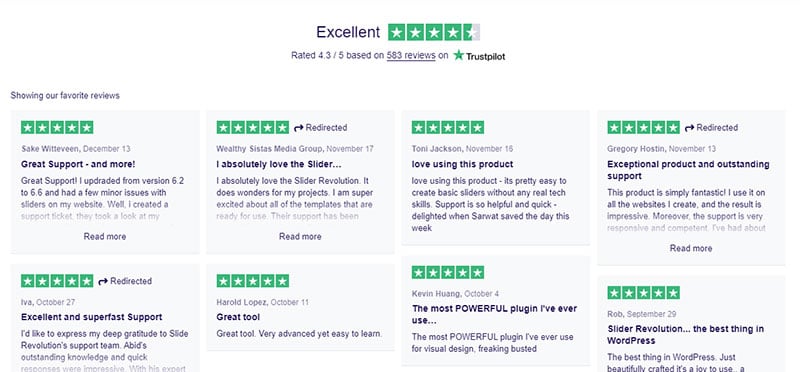
Task: Select the 'Great tool' review card
Action: 300,307
